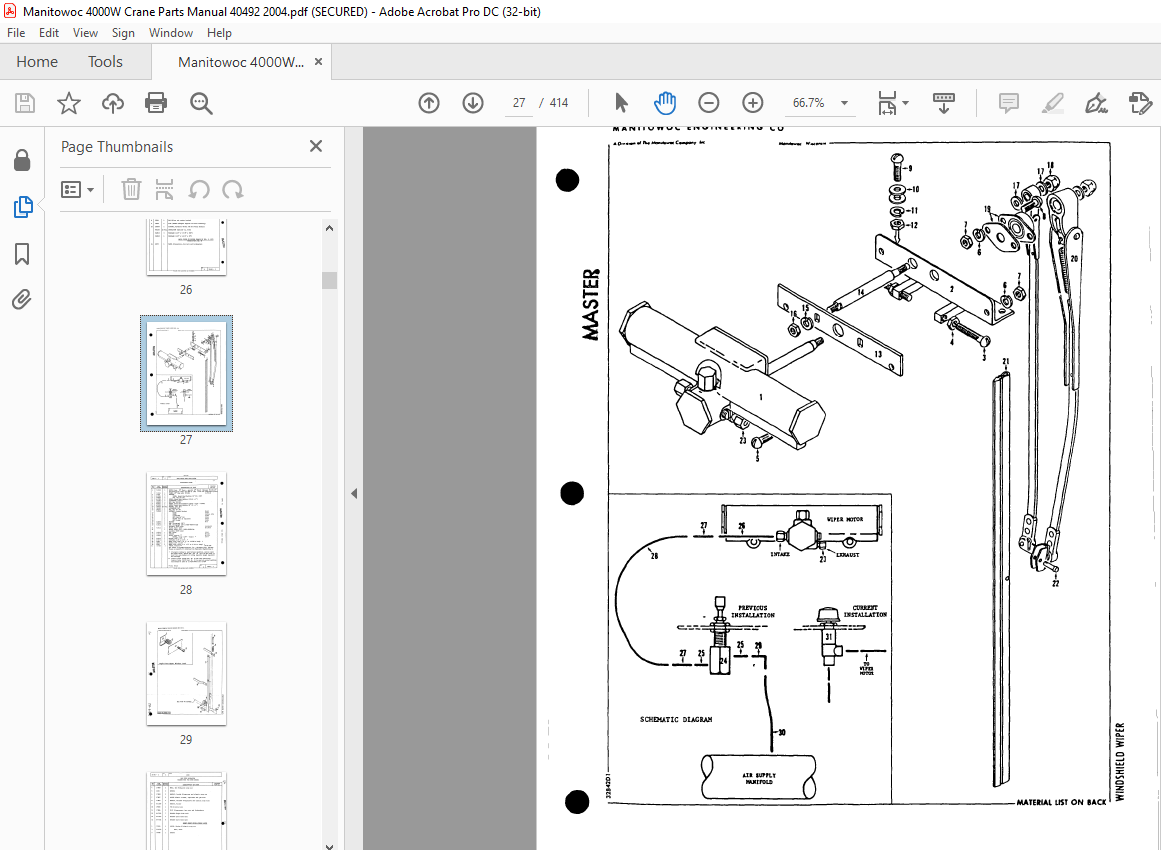1161x850 pixels.
Task: Activate the Hand pan tool
Action: click(x=665, y=103)
